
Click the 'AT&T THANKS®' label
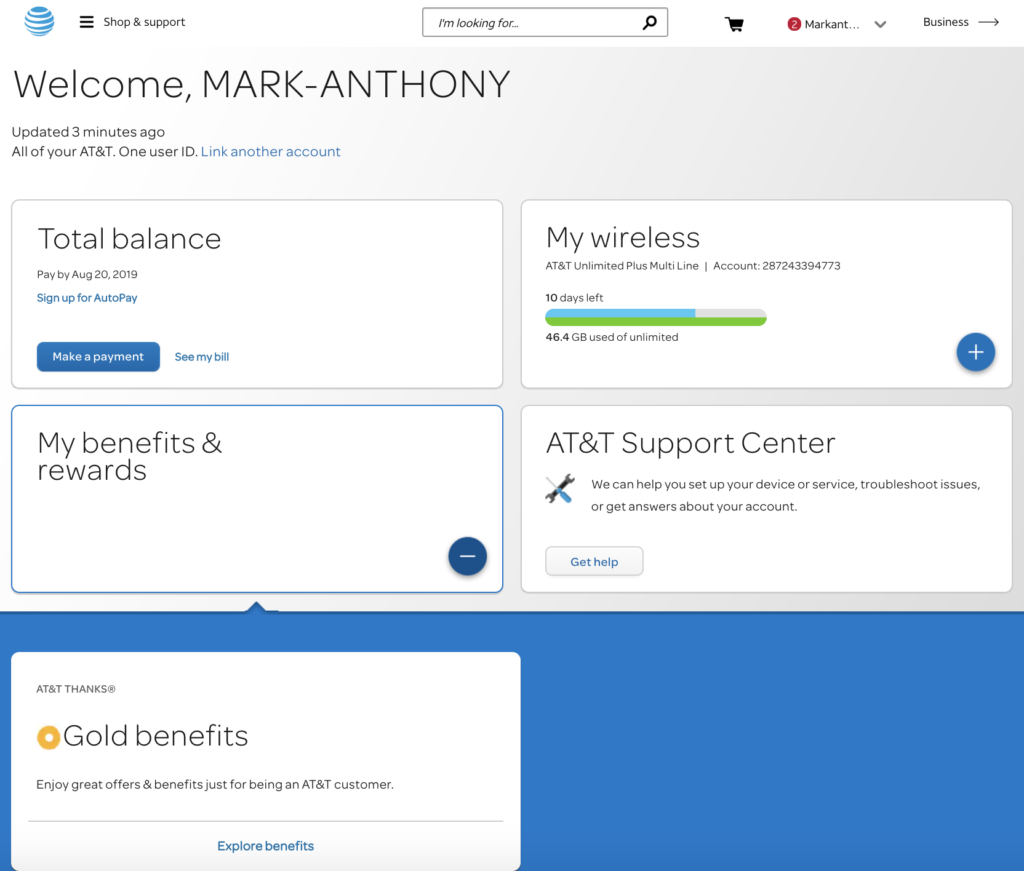(76, 689)
